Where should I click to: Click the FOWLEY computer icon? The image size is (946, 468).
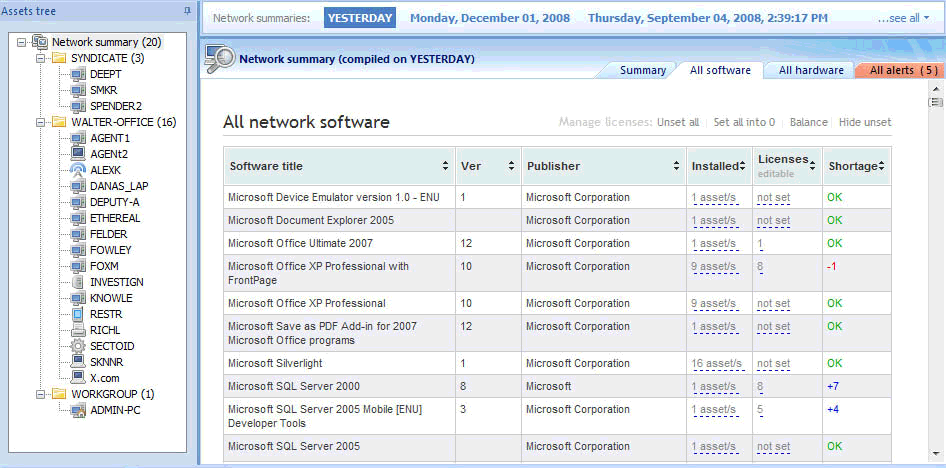pos(78,250)
